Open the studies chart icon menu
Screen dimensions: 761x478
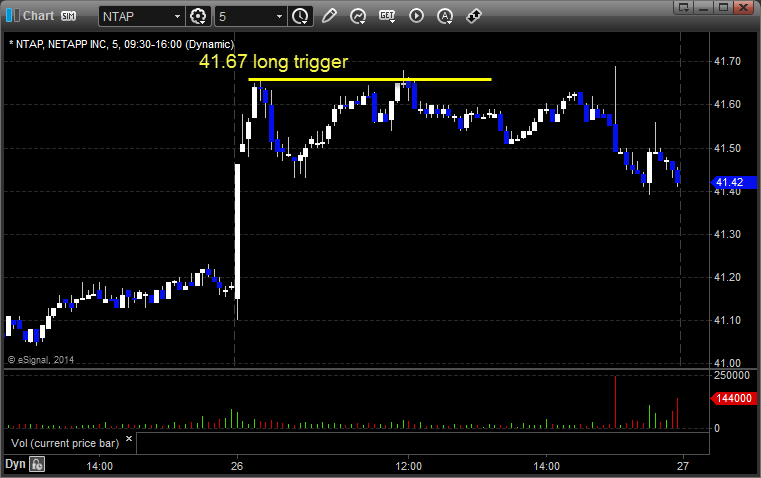pyautogui.click(x=358, y=16)
